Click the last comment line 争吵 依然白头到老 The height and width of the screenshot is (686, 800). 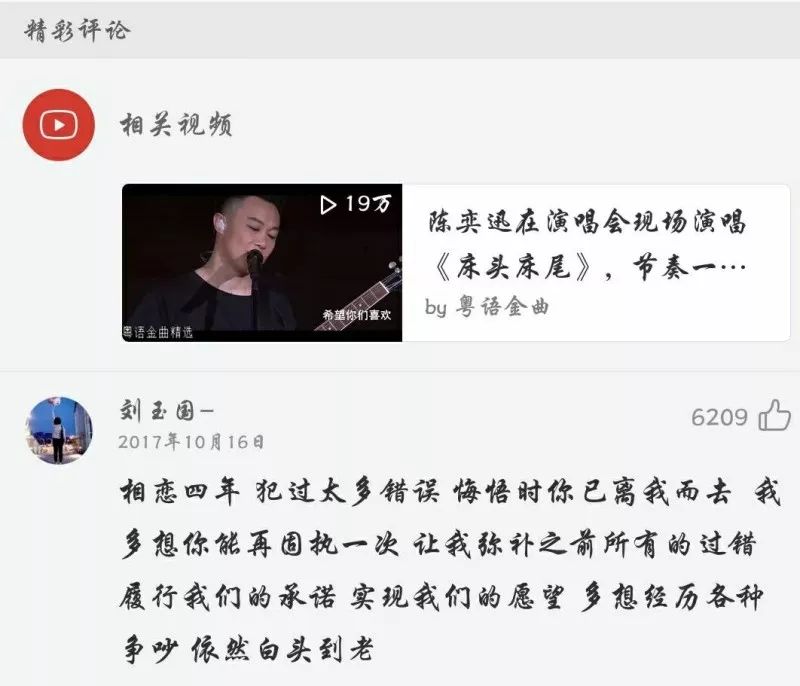point(247,649)
